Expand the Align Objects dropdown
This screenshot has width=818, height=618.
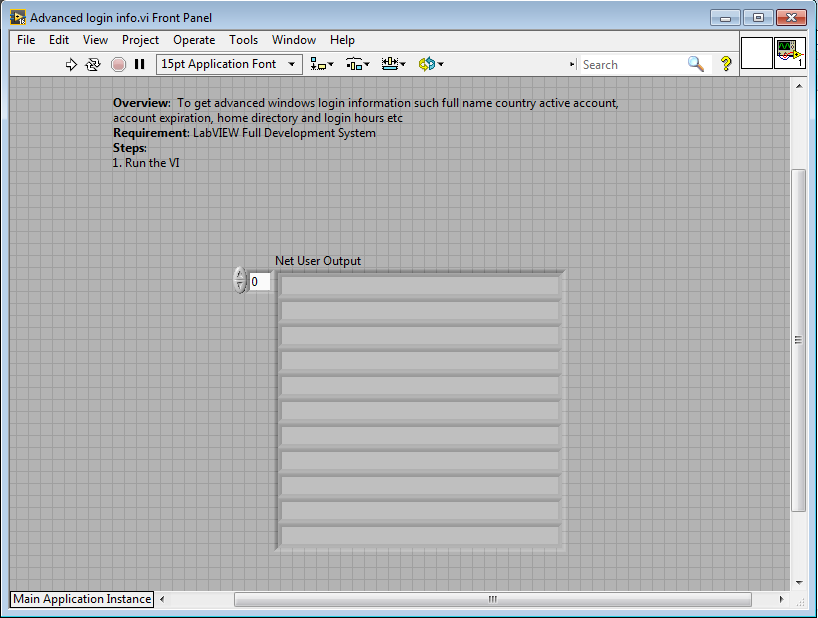322,64
